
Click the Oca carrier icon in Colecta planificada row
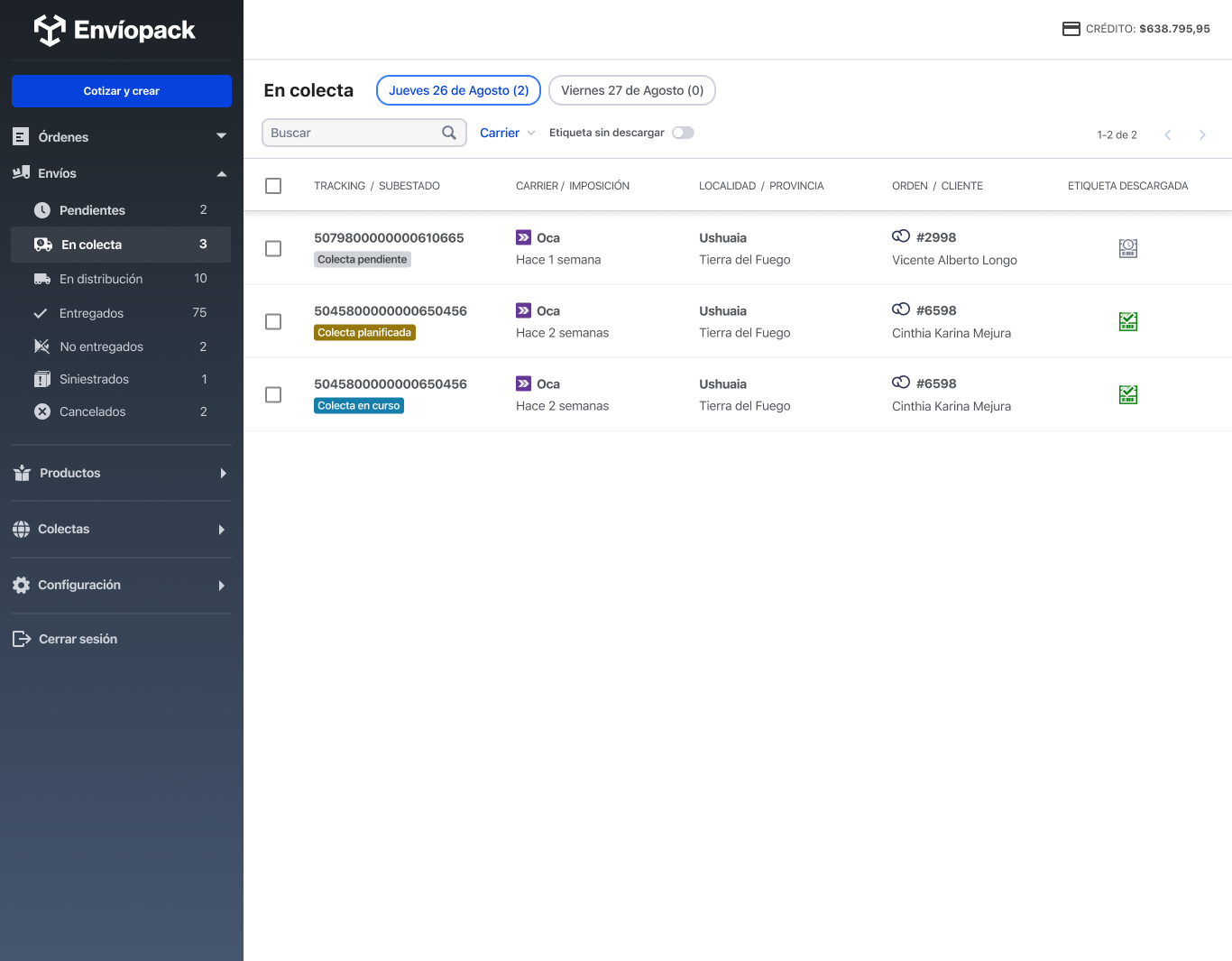pyautogui.click(x=523, y=310)
